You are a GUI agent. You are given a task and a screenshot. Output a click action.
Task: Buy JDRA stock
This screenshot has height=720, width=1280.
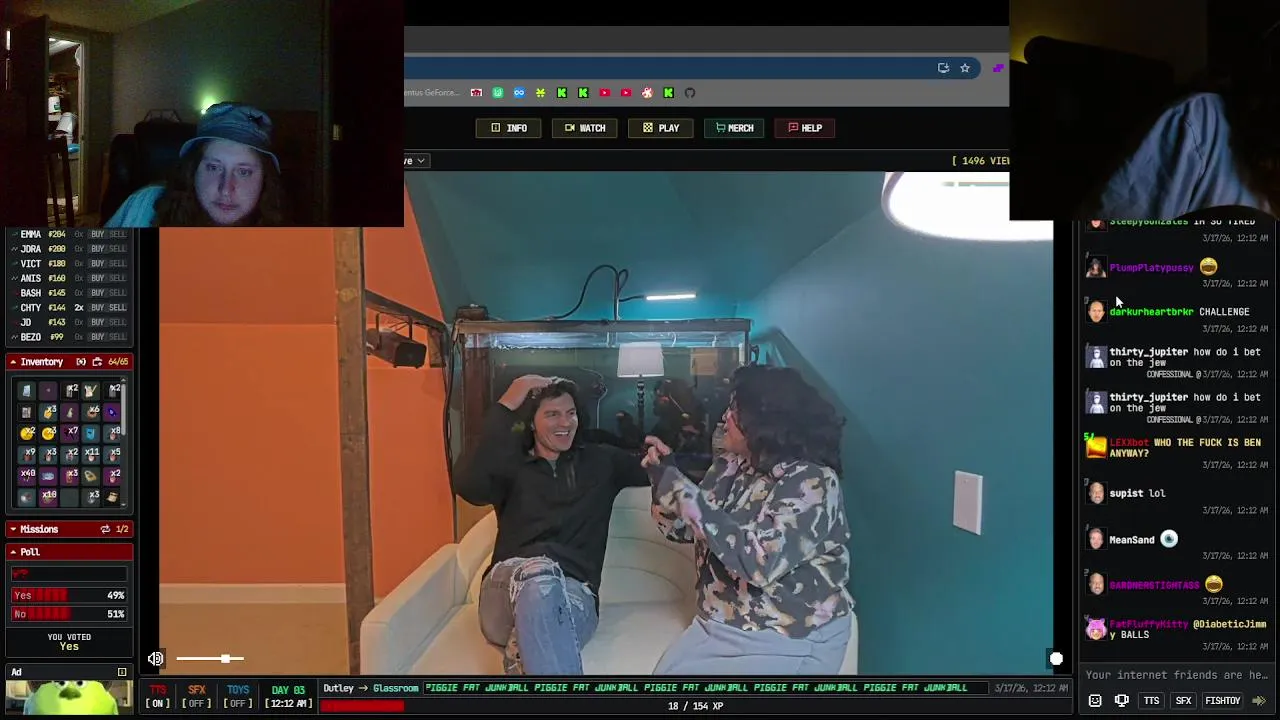96,249
